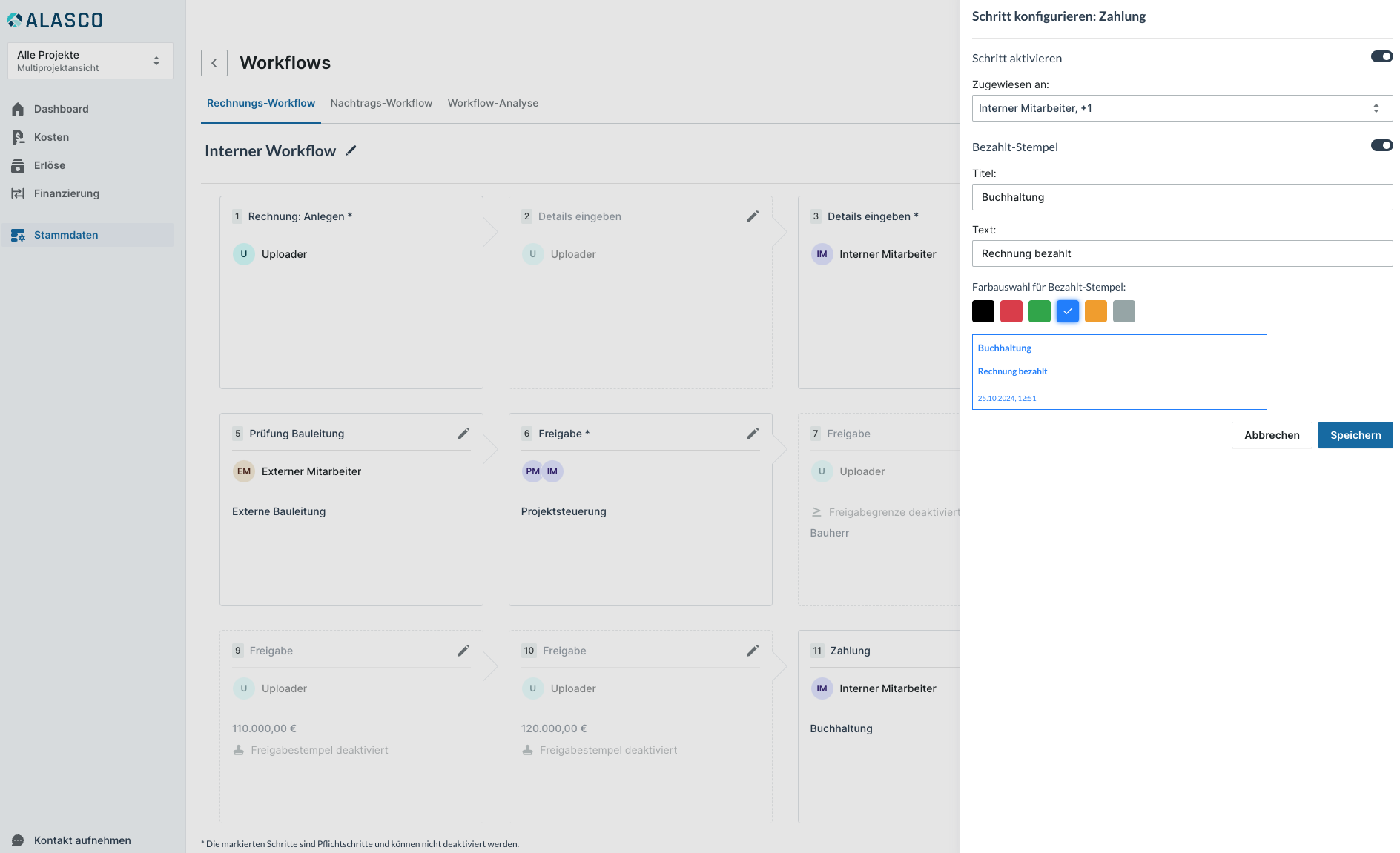The image size is (1400, 853).
Task: Expand the Alle Projekte project selector
Action: coord(90,61)
